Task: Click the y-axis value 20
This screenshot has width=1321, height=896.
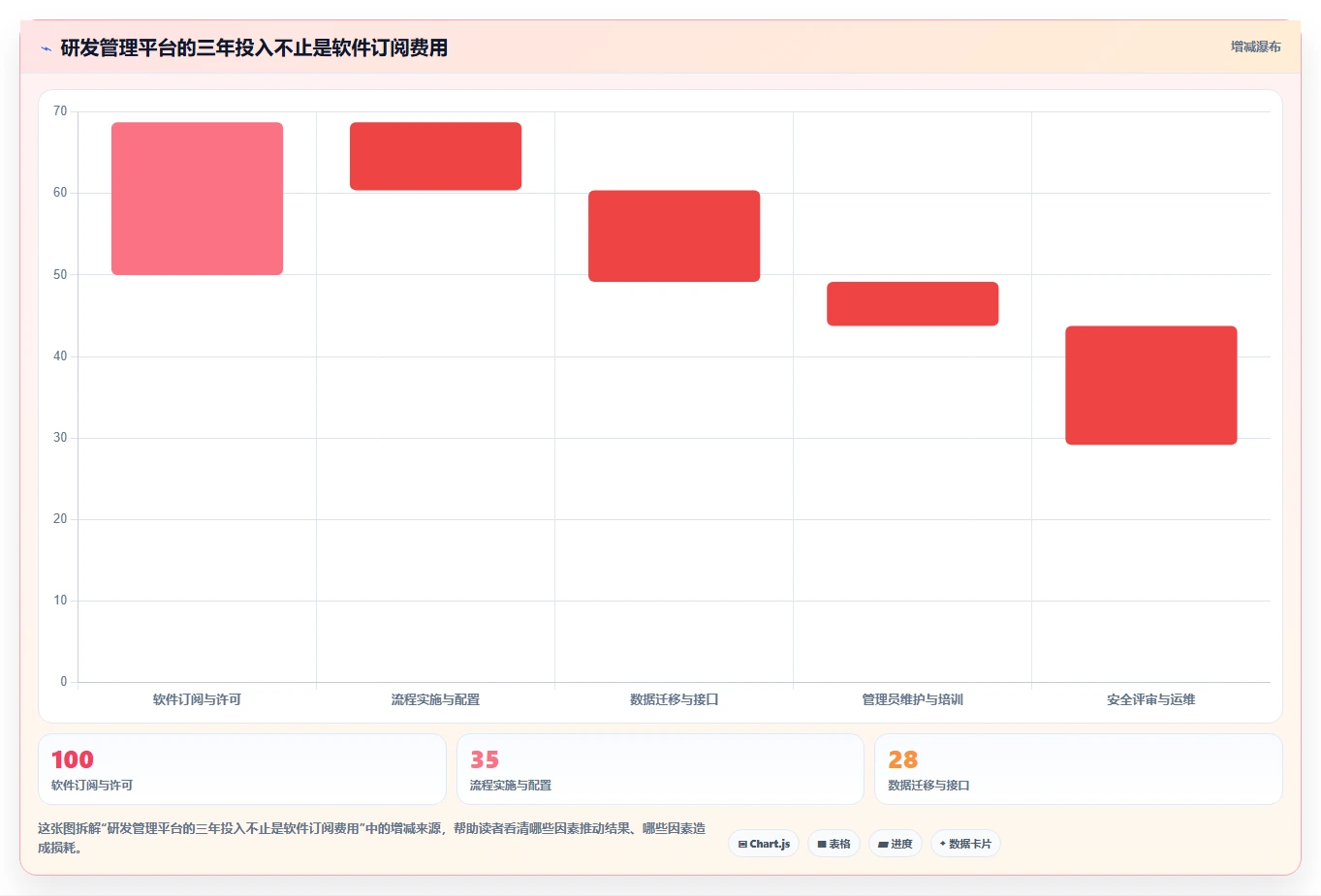Action: (x=60, y=519)
